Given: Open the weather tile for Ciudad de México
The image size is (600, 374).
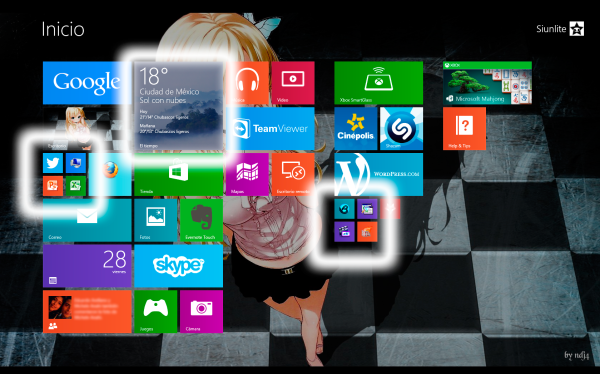Looking at the screenshot, I should (178, 106).
